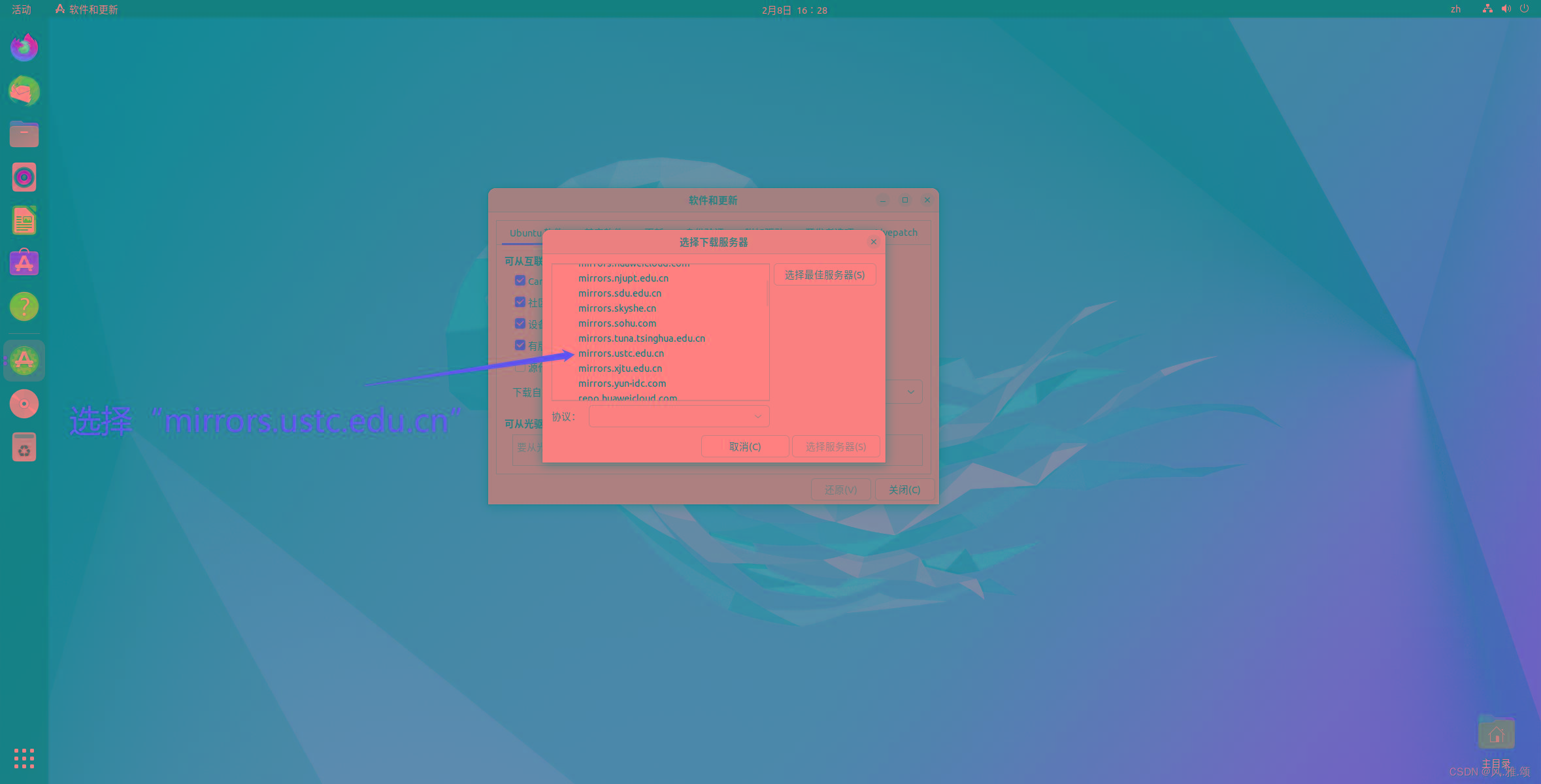Minimize the 软件和更新 window
The image size is (1541, 784).
883,200
